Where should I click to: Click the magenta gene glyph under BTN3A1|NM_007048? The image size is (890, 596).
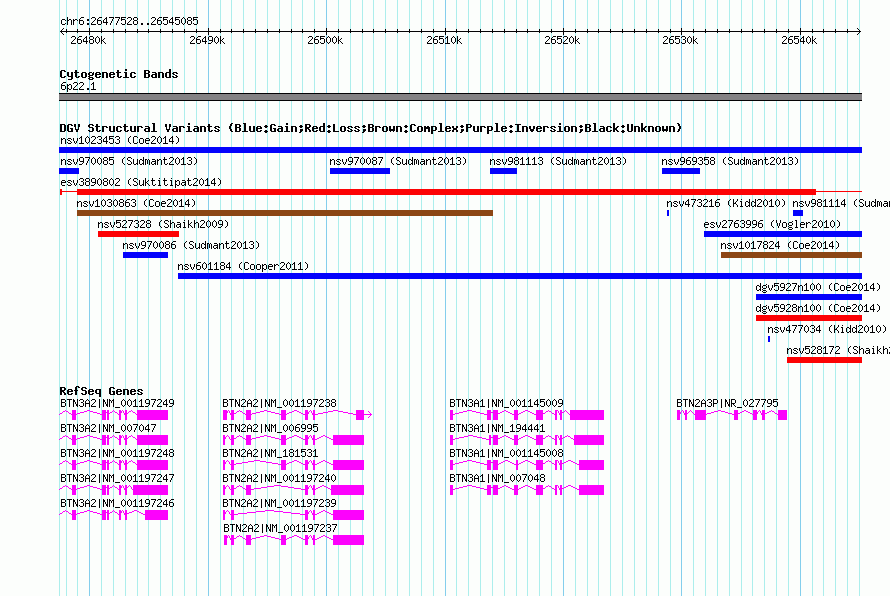tap(527, 490)
